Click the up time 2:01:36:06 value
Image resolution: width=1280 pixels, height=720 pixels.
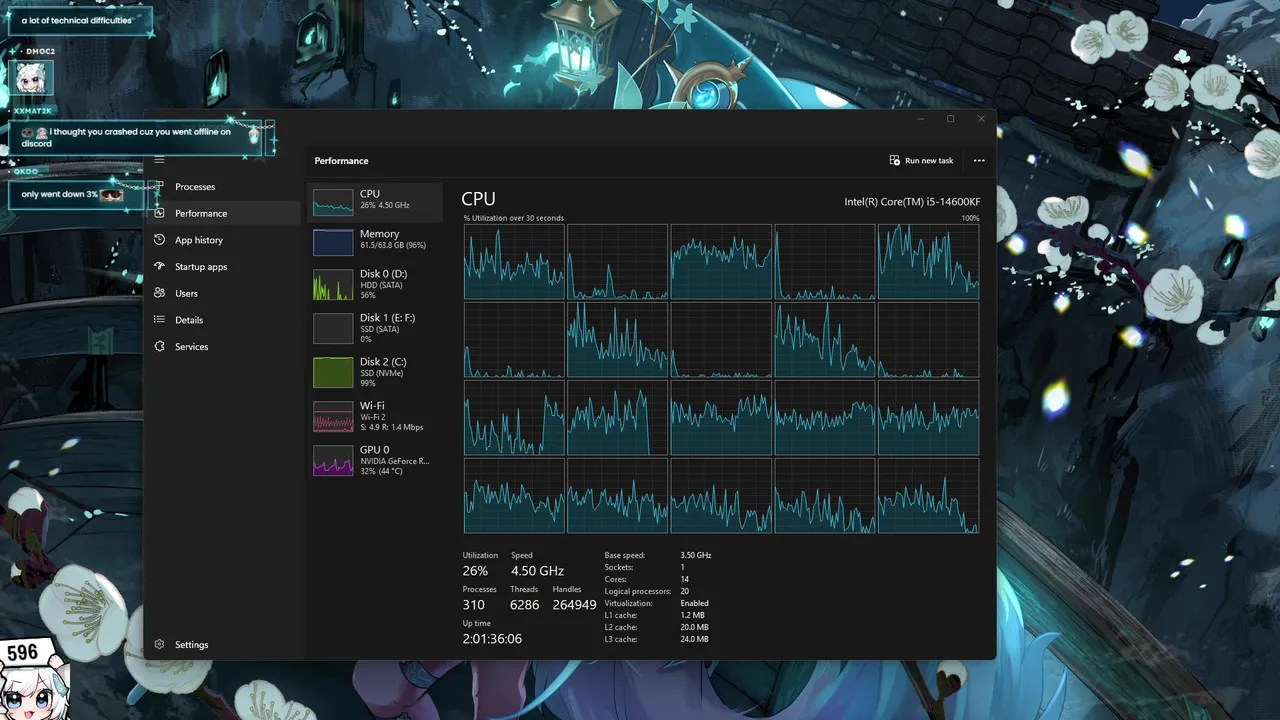[x=492, y=639]
